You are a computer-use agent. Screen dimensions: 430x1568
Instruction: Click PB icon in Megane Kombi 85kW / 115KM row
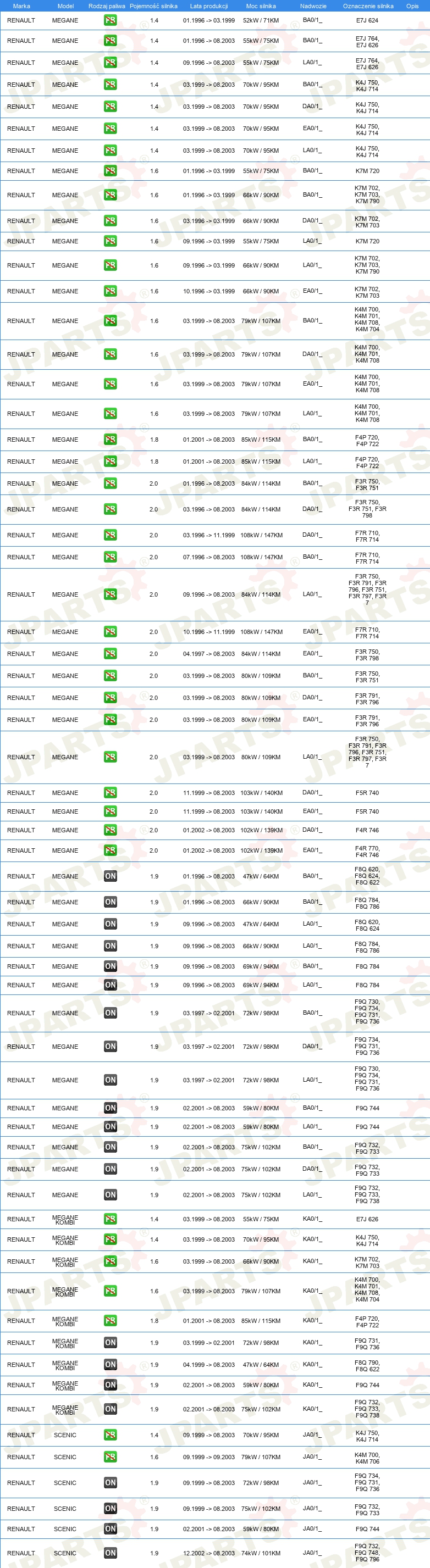[x=110, y=1321]
